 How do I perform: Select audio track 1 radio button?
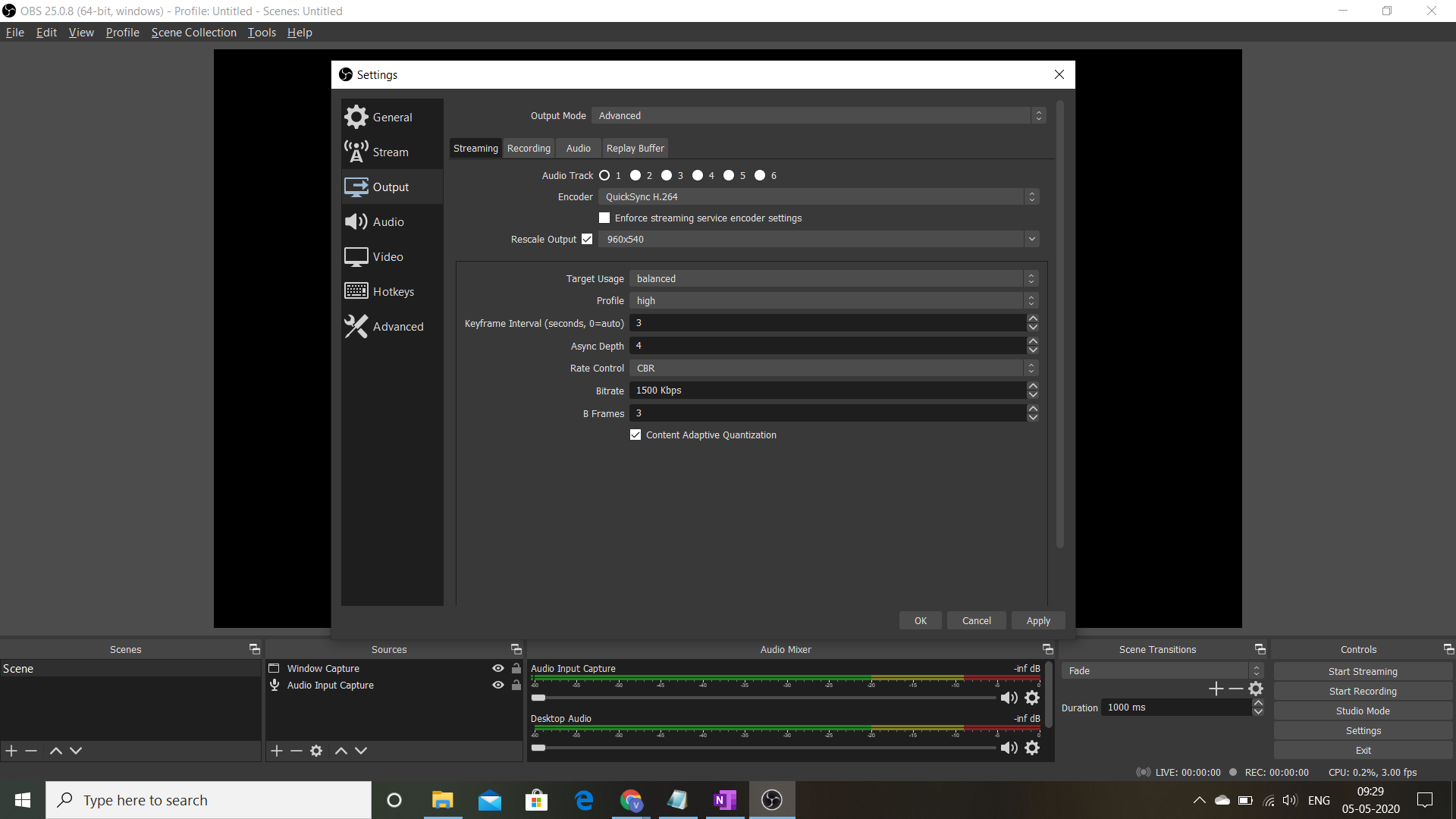(604, 175)
